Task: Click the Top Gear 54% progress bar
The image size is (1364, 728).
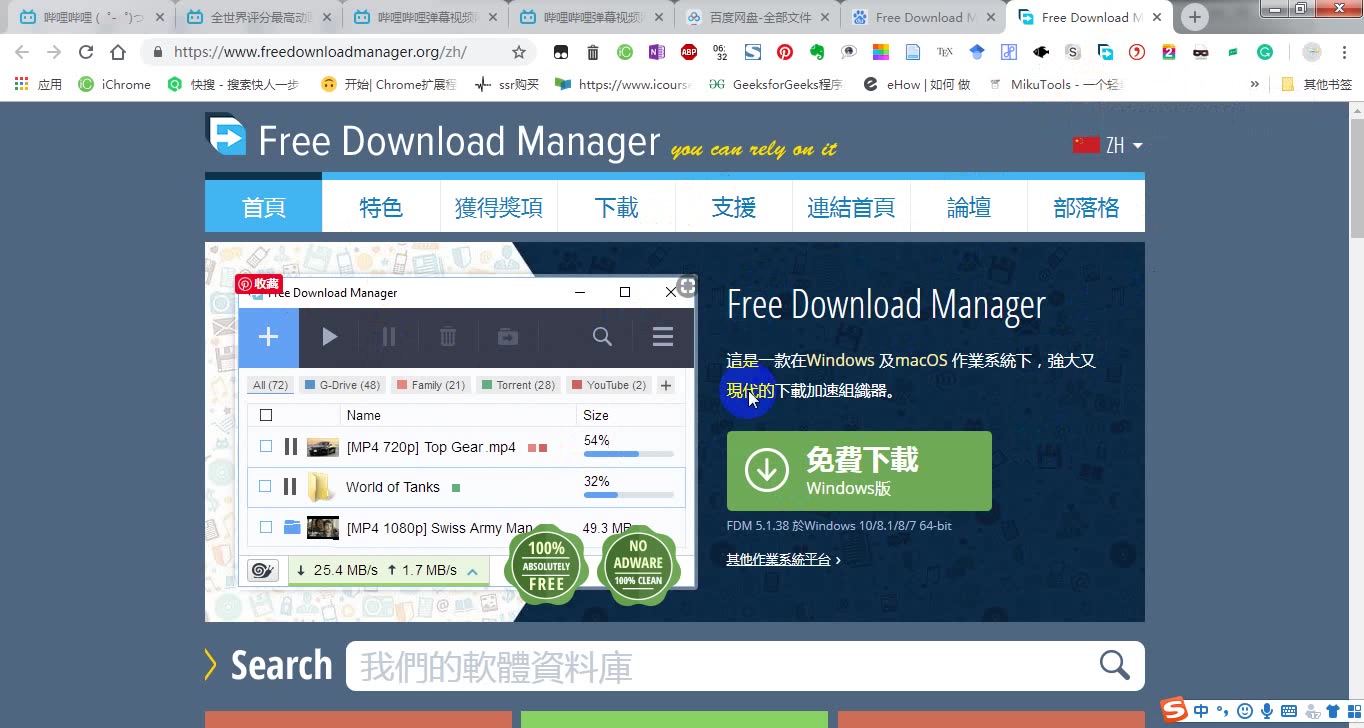Action: (628, 454)
